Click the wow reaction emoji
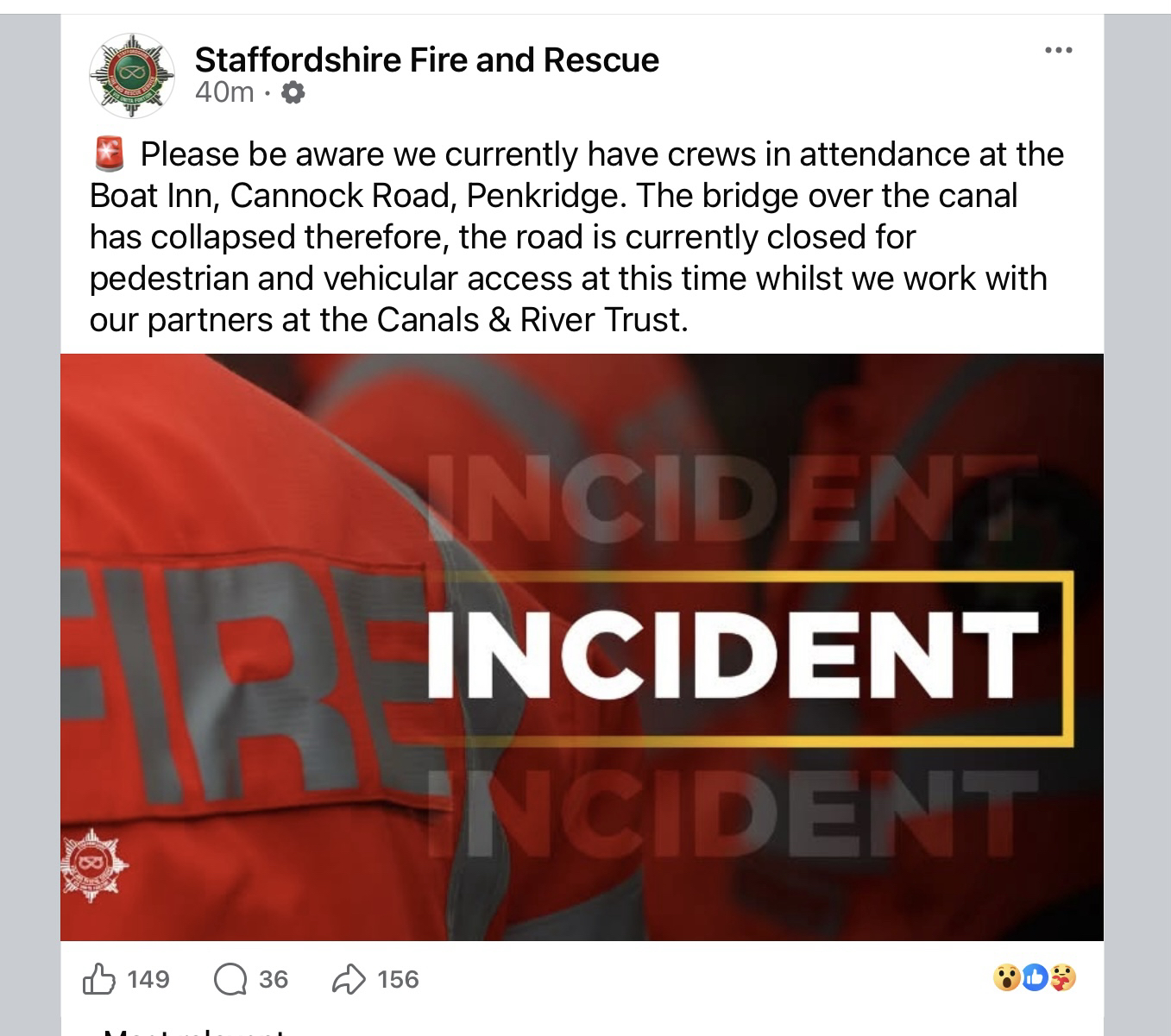The image size is (1171, 1036). pyautogui.click(x=1006, y=978)
